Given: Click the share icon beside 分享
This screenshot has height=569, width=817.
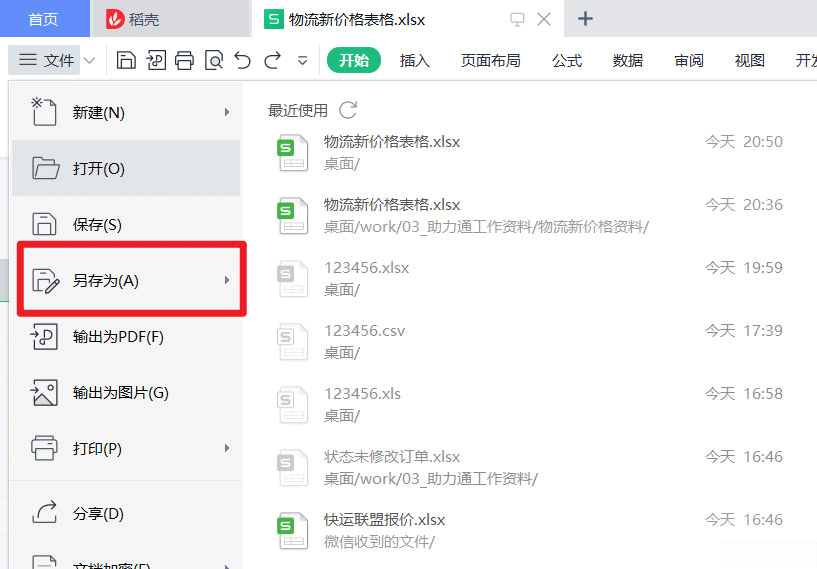Looking at the screenshot, I should pos(44,512).
